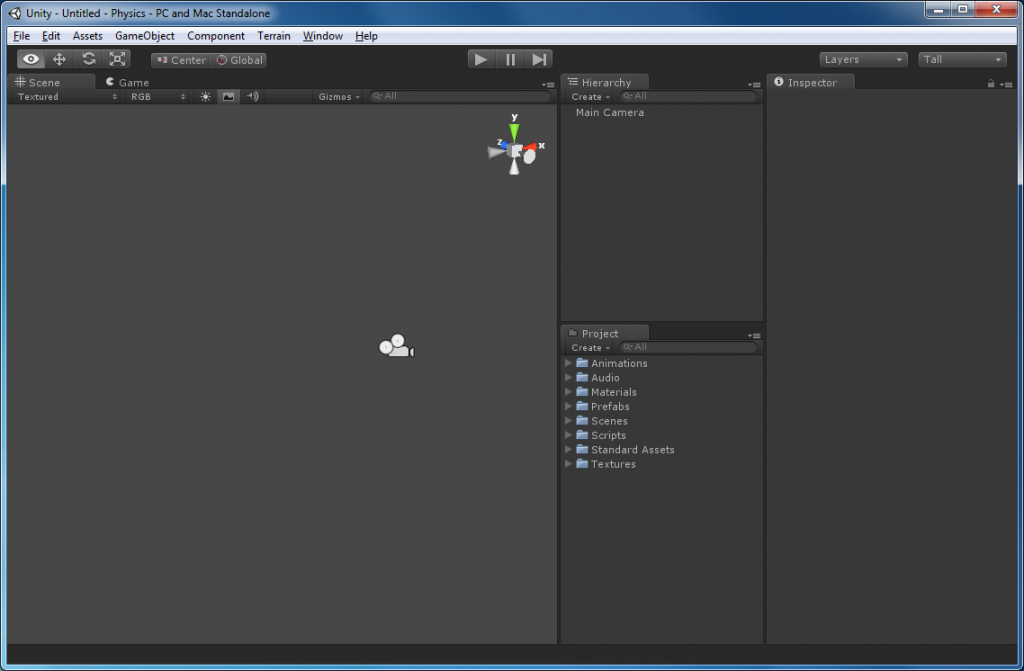Expand the Prefabs folder
1024x671 pixels.
568,406
